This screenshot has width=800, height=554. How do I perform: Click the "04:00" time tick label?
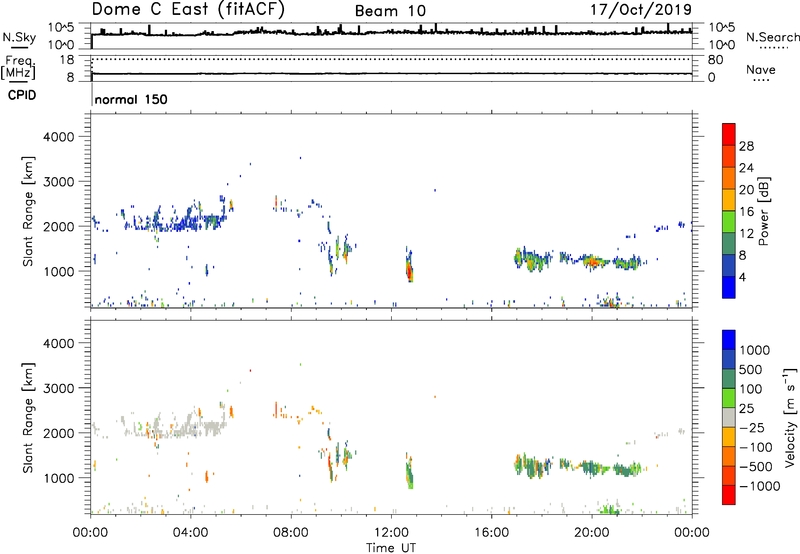[190, 533]
